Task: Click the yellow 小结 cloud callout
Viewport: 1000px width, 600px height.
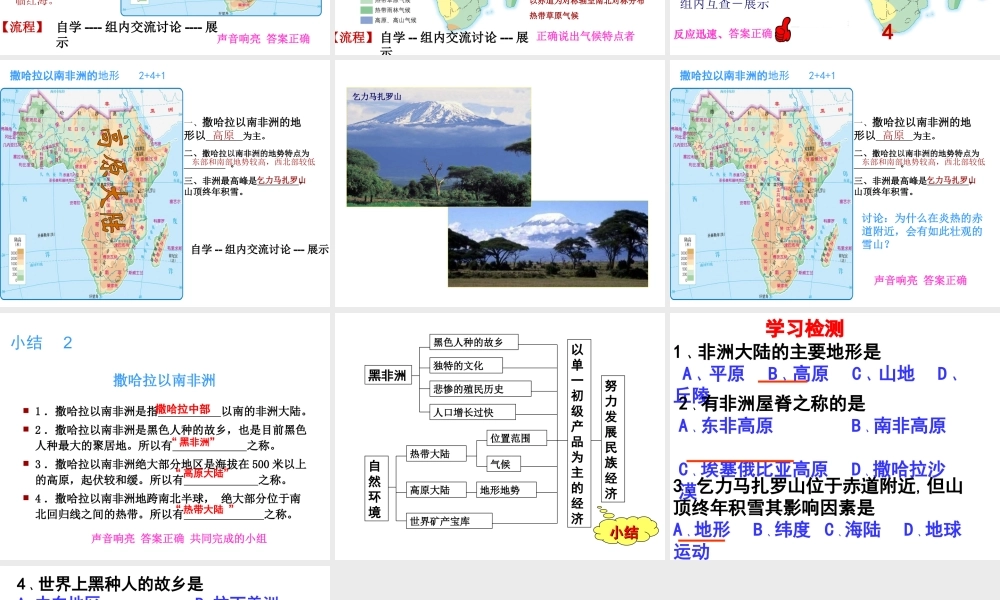Action: coord(625,532)
